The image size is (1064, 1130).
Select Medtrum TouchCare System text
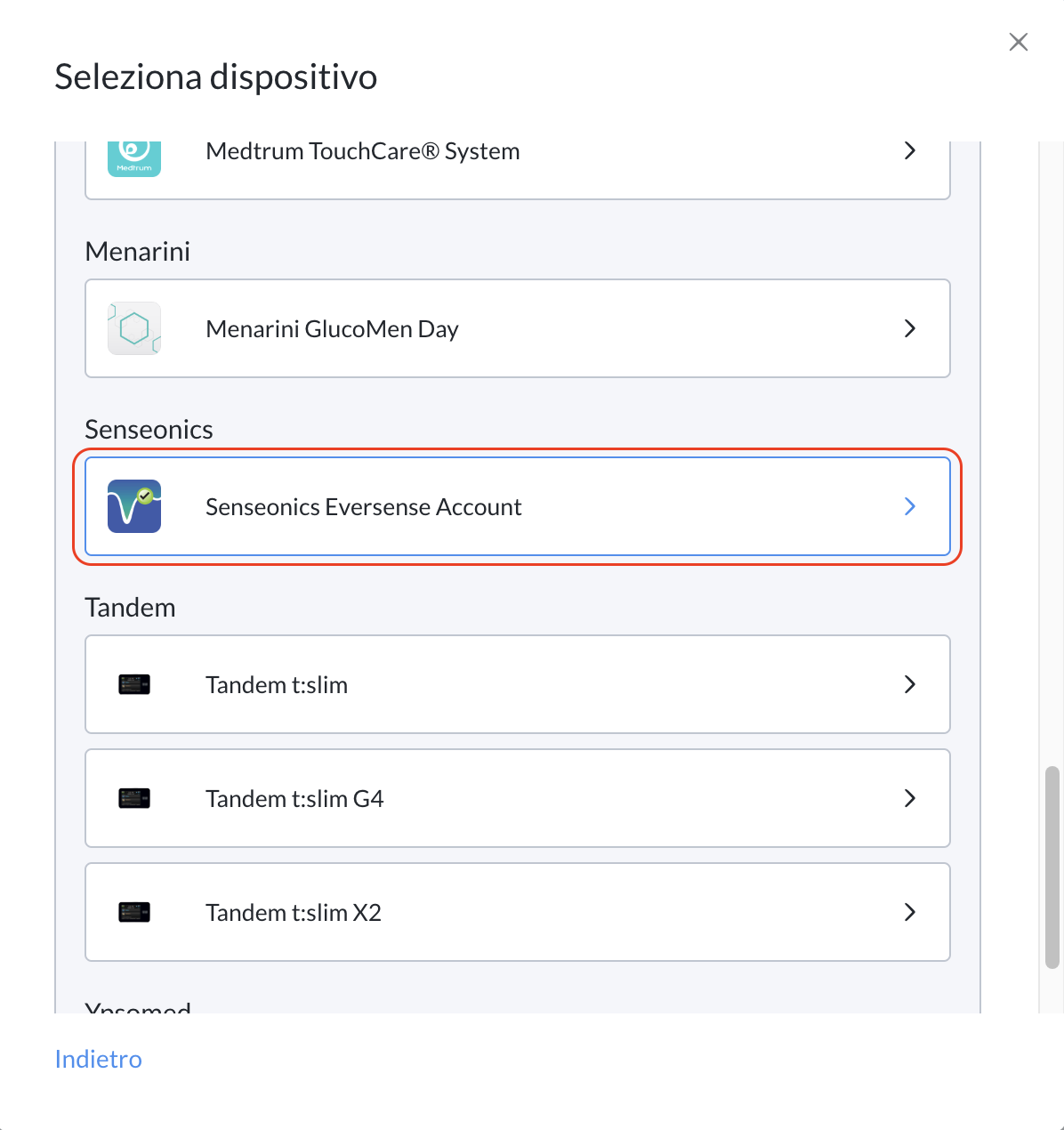click(x=362, y=151)
